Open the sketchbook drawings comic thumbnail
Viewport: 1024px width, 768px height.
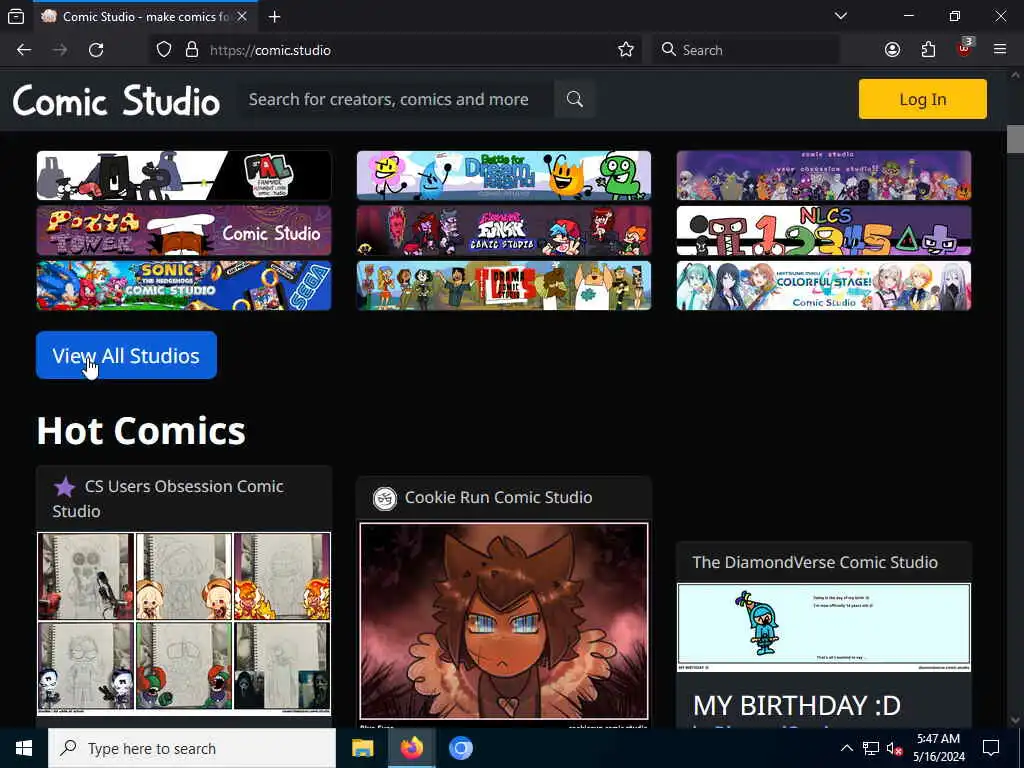point(184,624)
